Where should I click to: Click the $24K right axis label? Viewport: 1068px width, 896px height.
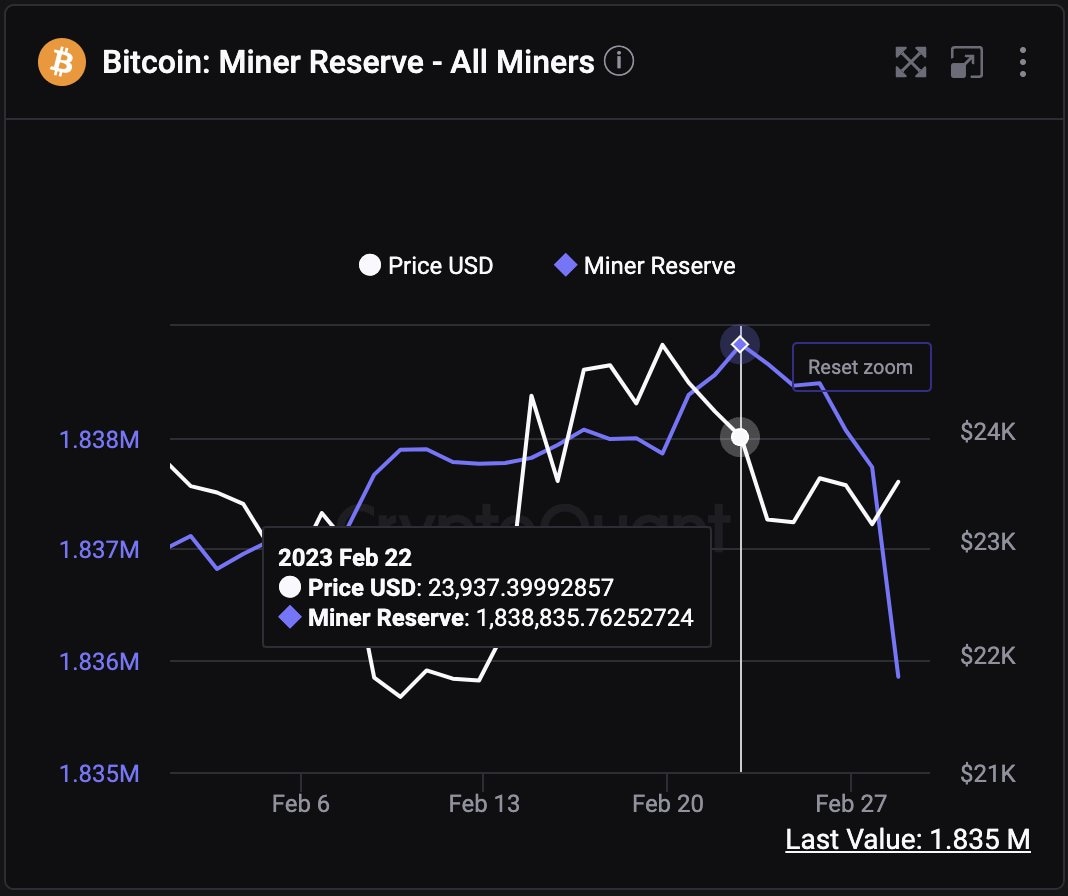987,432
